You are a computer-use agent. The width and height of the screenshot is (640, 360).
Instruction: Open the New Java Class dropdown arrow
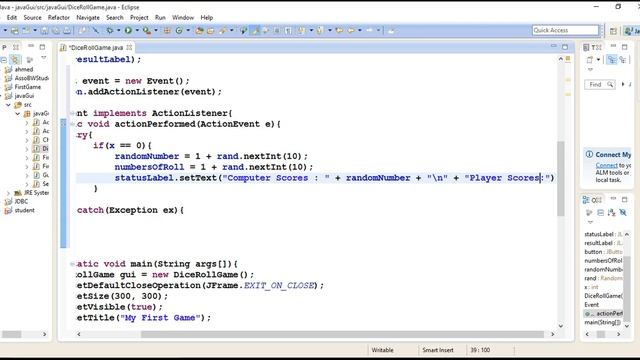pyautogui.click(x=188, y=31)
